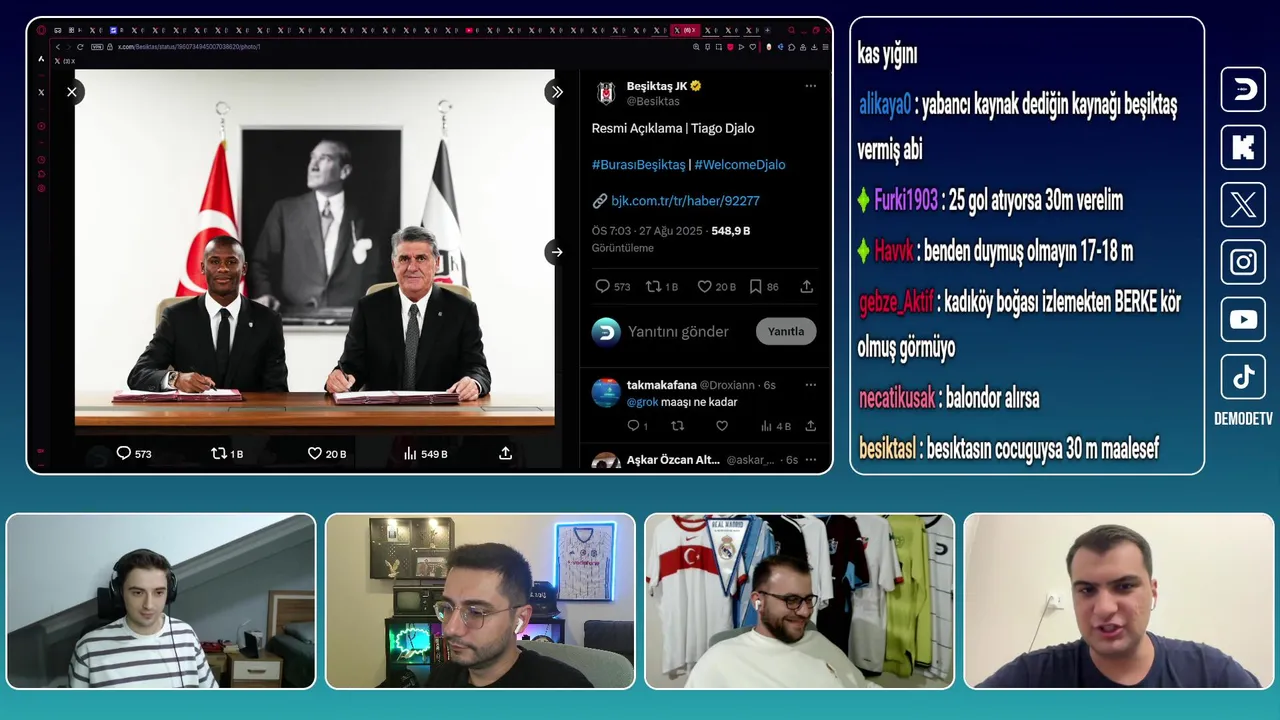Select chat username Furki1903
The image size is (1280, 720).
click(x=906, y=200)
